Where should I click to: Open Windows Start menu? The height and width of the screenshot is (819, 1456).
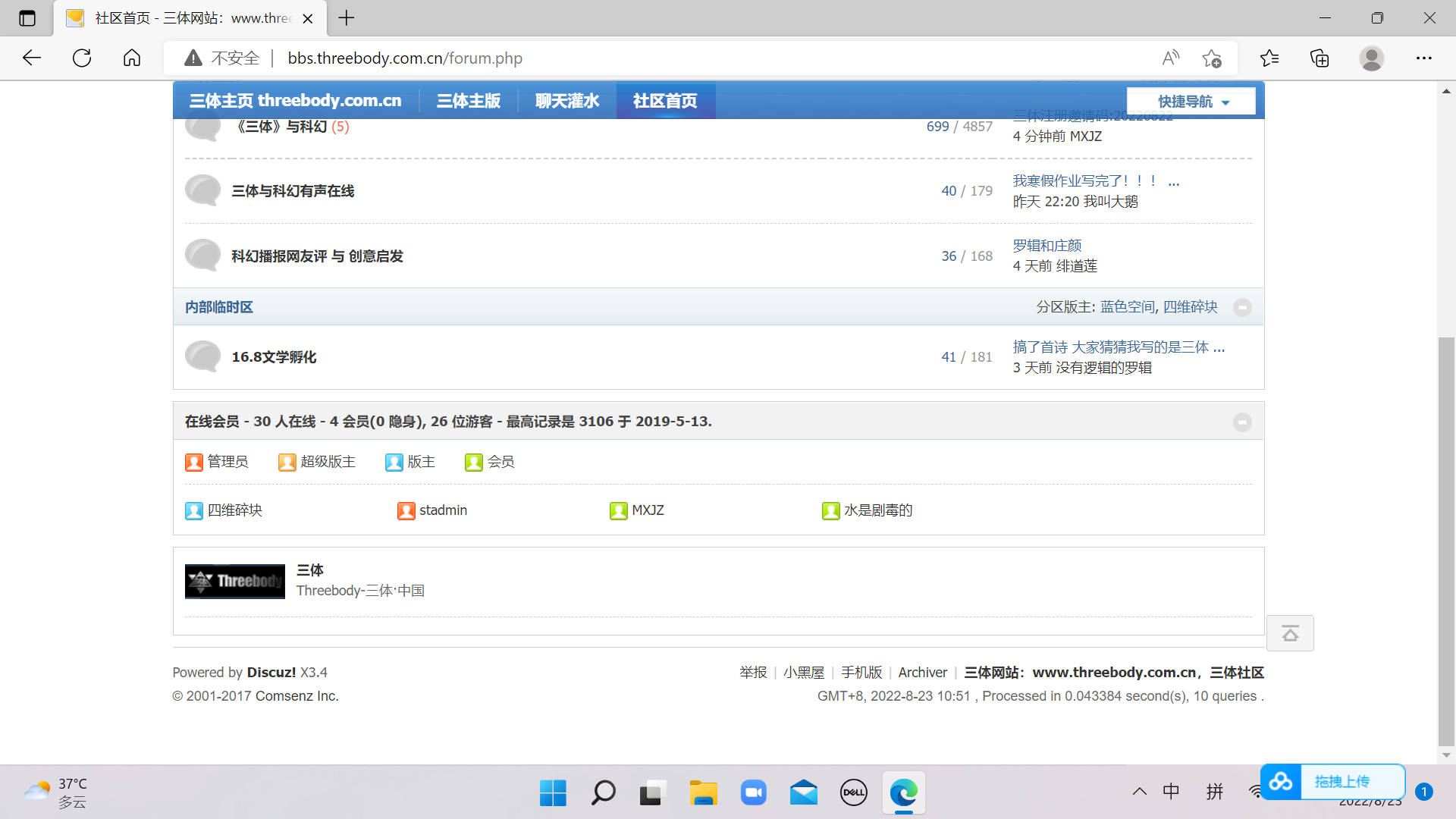pyautogui.click(x=553, y=793)
